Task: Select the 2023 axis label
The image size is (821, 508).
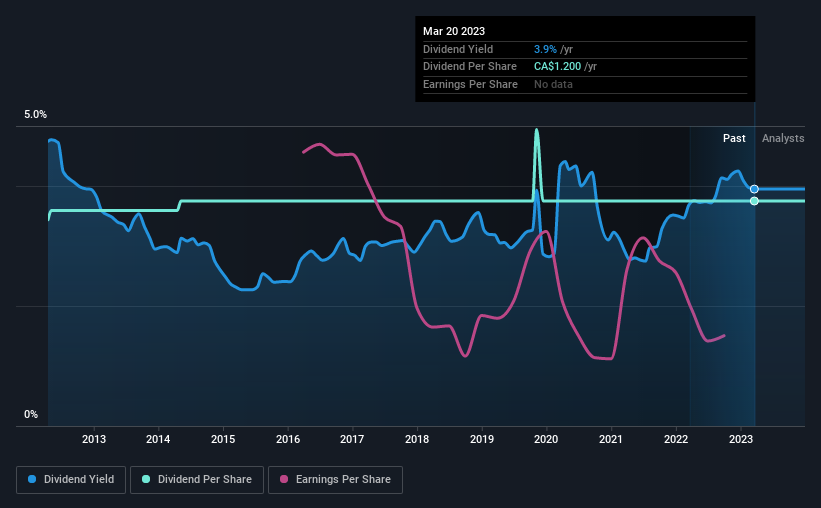Action: 741,439
